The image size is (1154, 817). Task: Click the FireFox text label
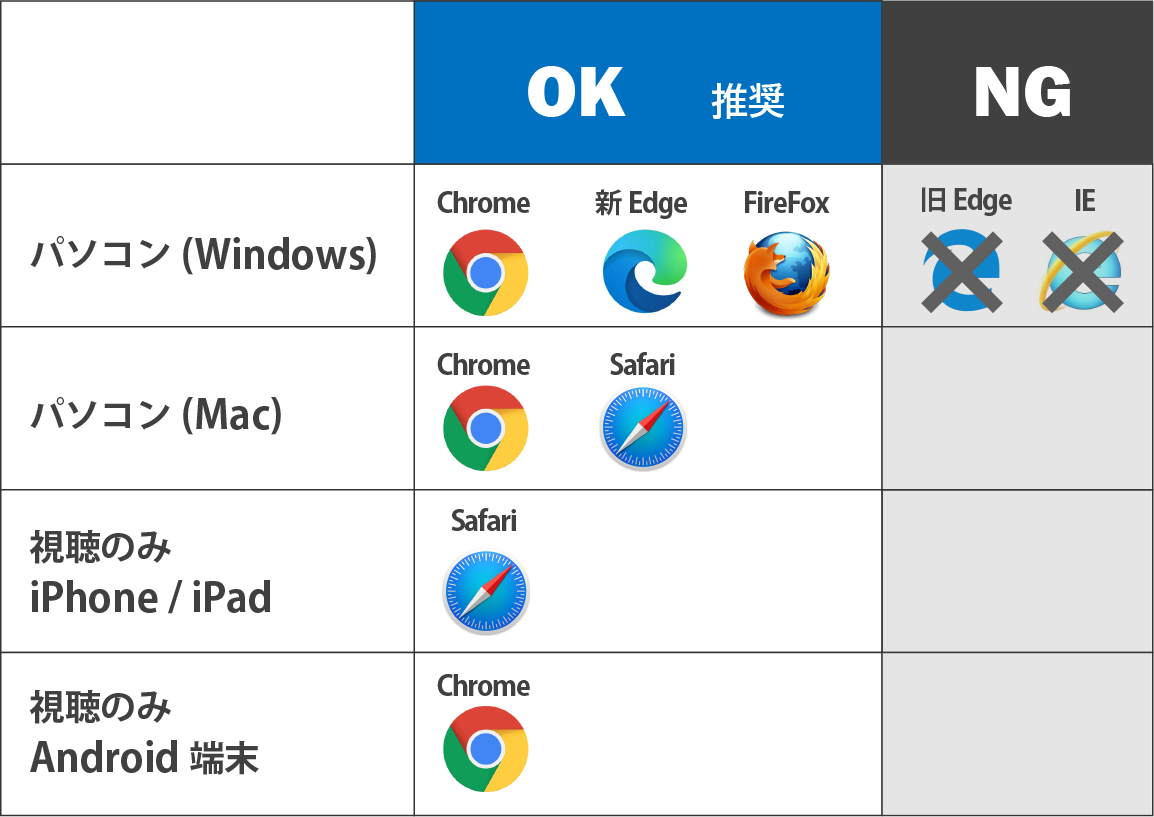(x=786, y=203)
